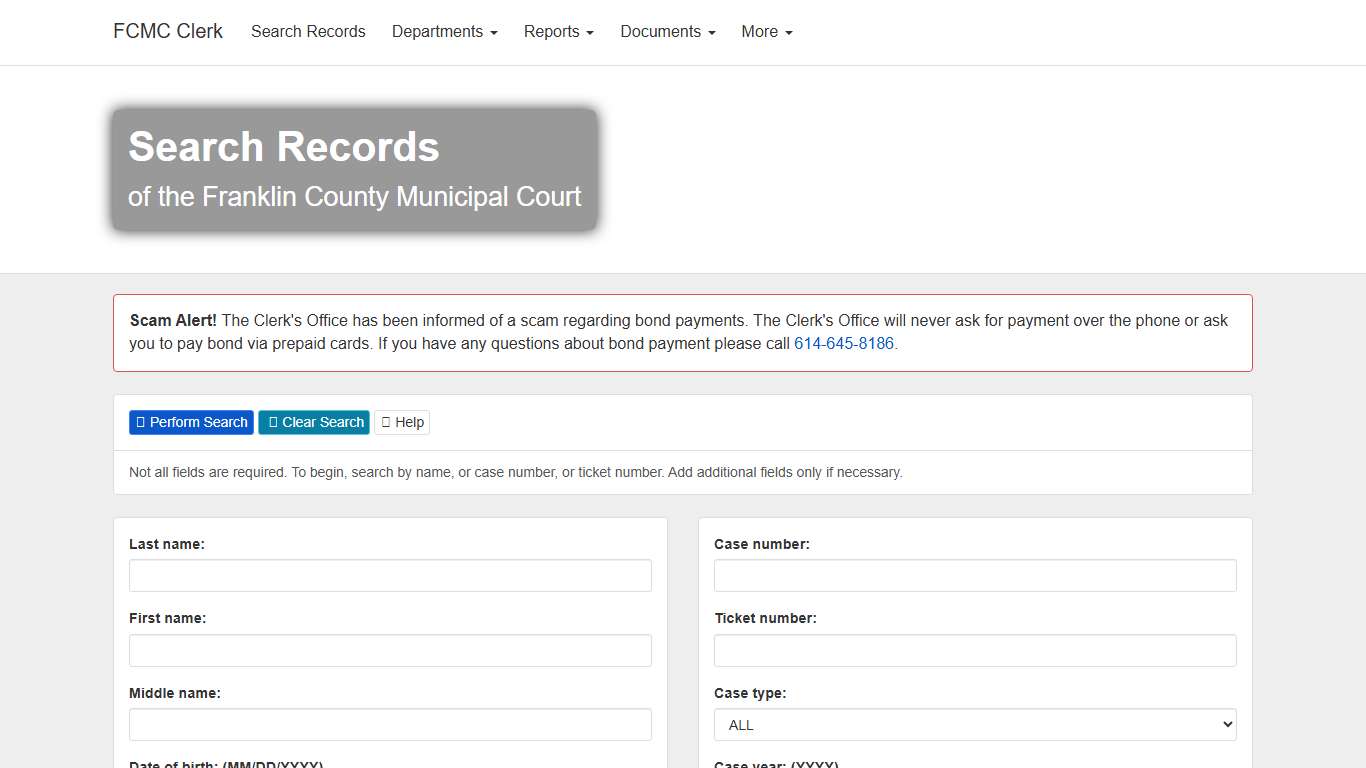Image resolution: width=1366 pixels, height=768 pixels.
Task: Open the Help panel
Action: pos(401,422)
